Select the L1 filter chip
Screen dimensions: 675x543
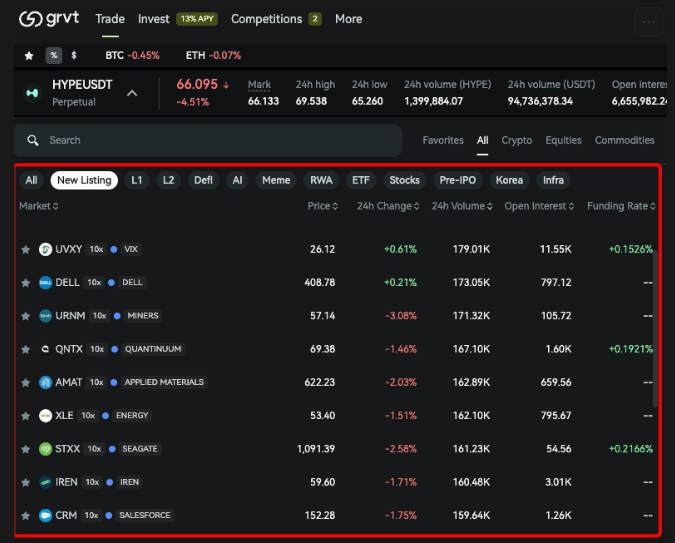[137, 180]
